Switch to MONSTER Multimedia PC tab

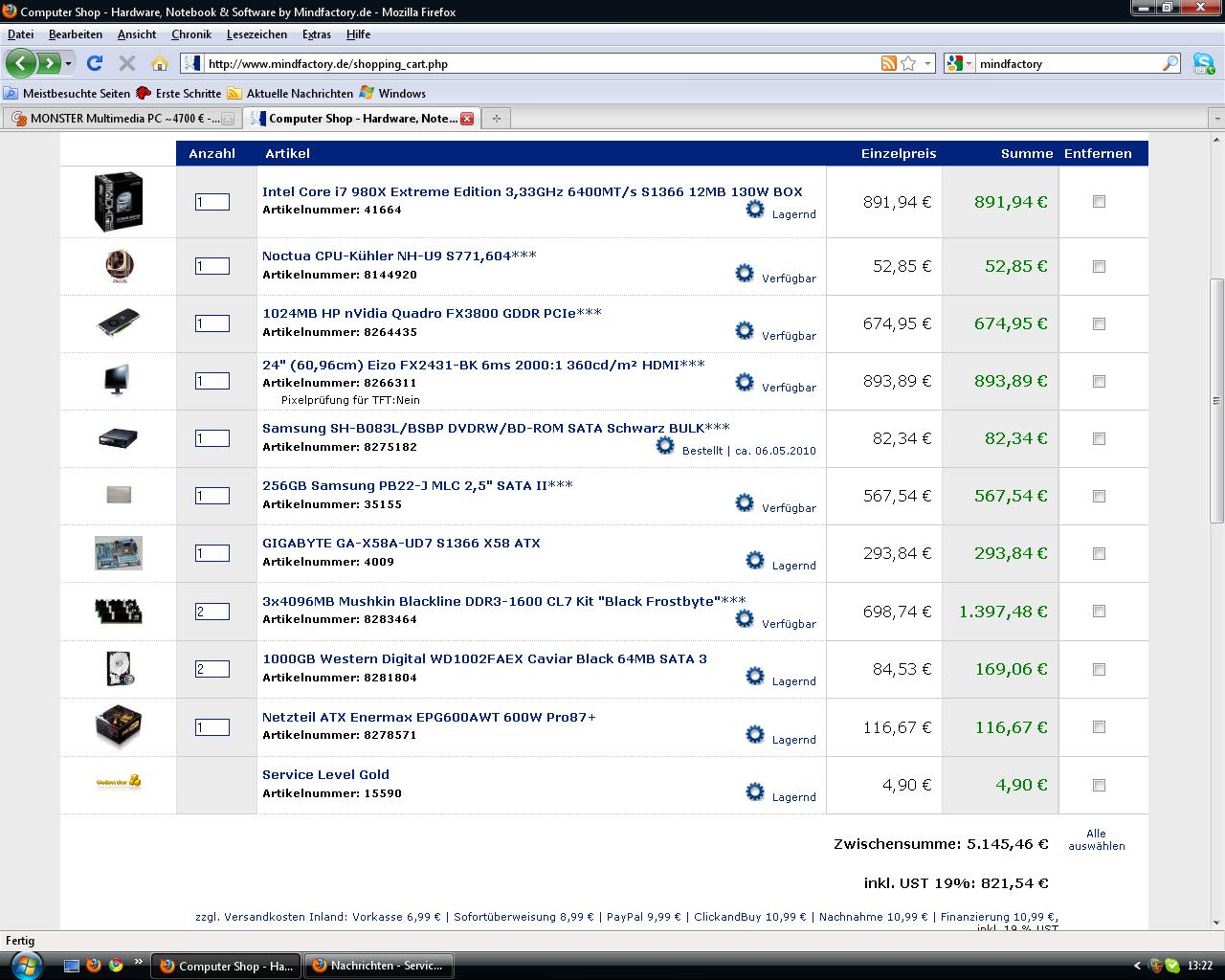coord(122,119)
